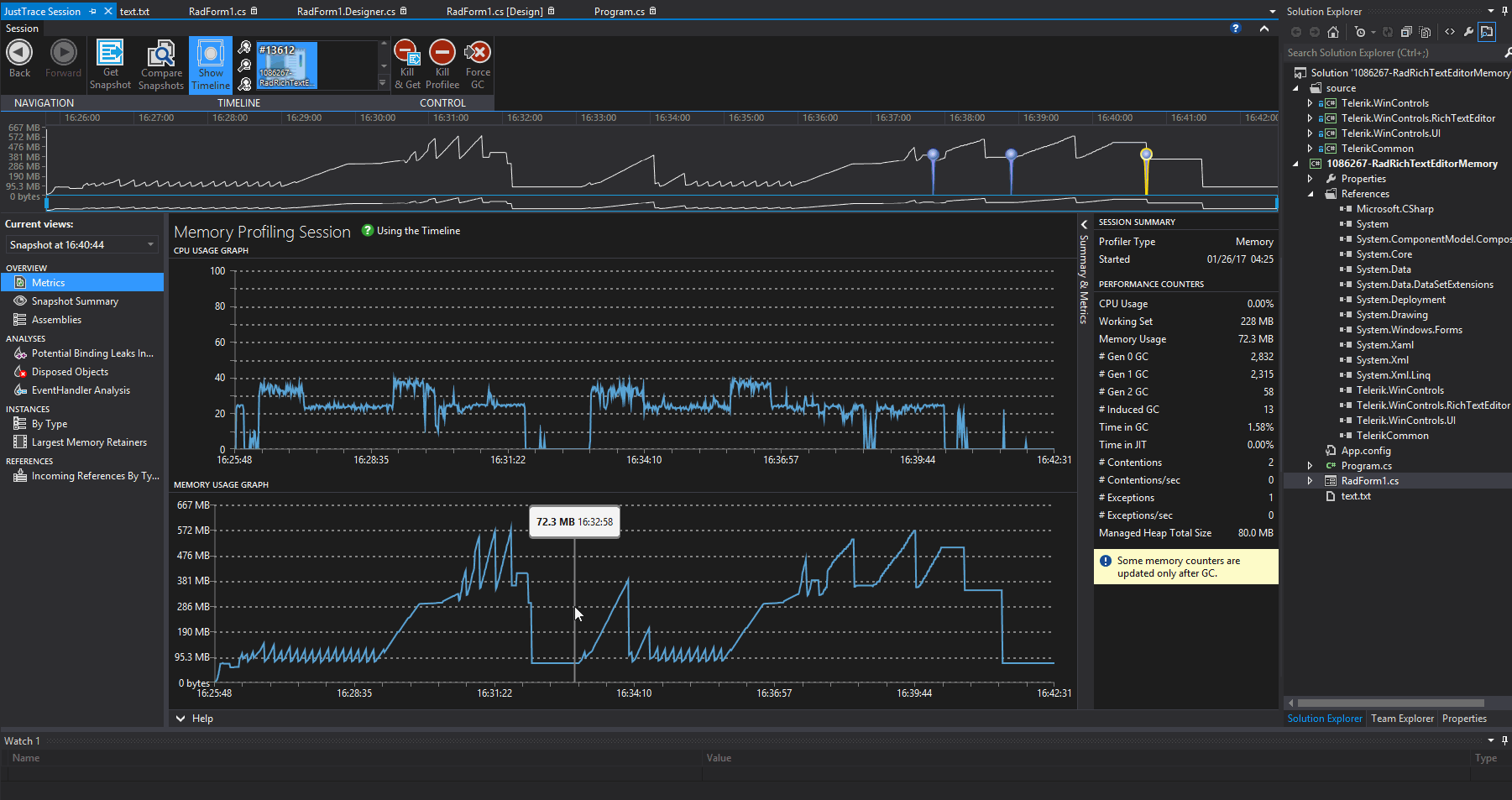Image resolution: width=1512 pixels, height=800 pixels.
Task: Click the Get Snapshot toolbar icon
Action: tap(110, 54)
